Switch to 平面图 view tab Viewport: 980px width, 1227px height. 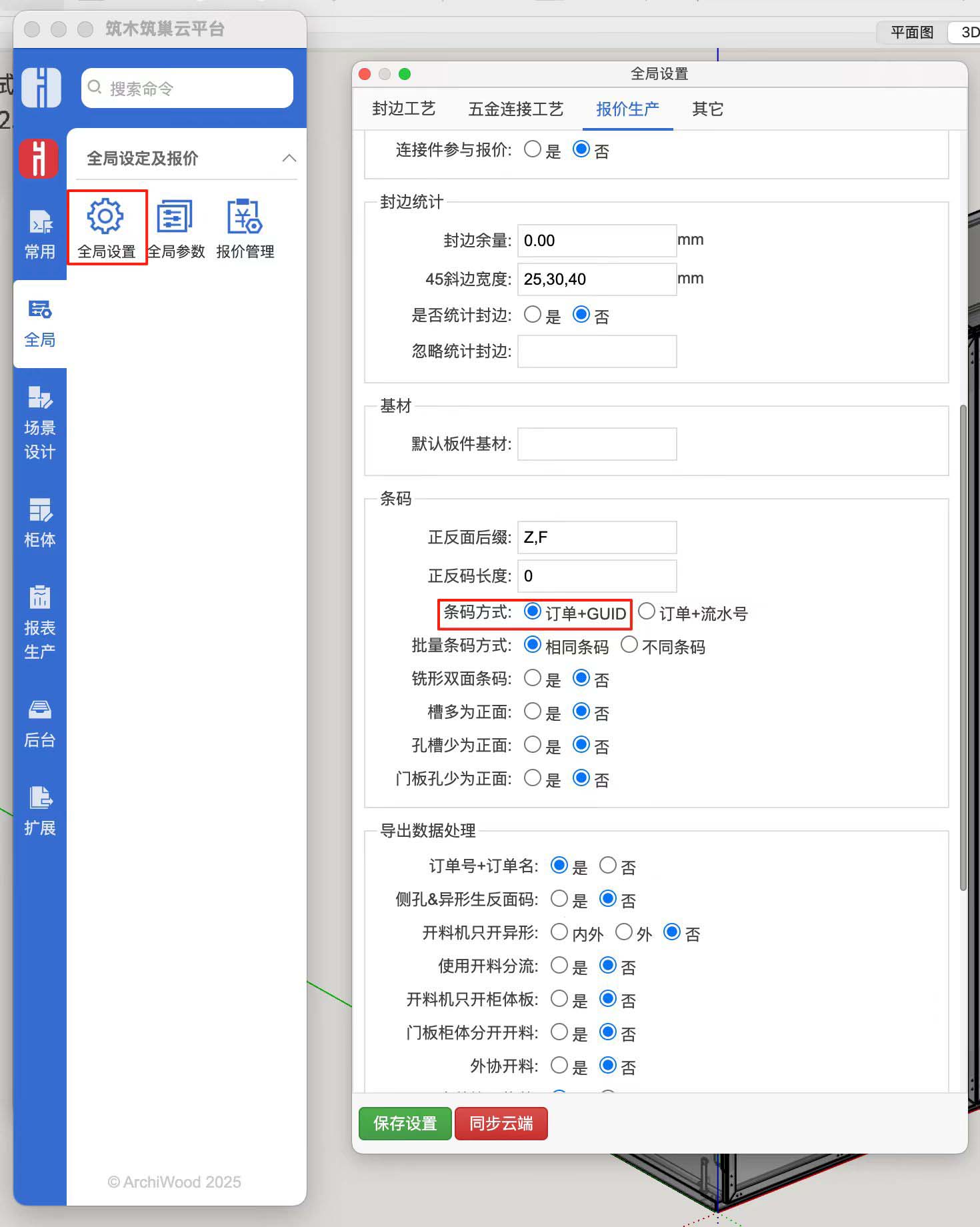point(912,32)
